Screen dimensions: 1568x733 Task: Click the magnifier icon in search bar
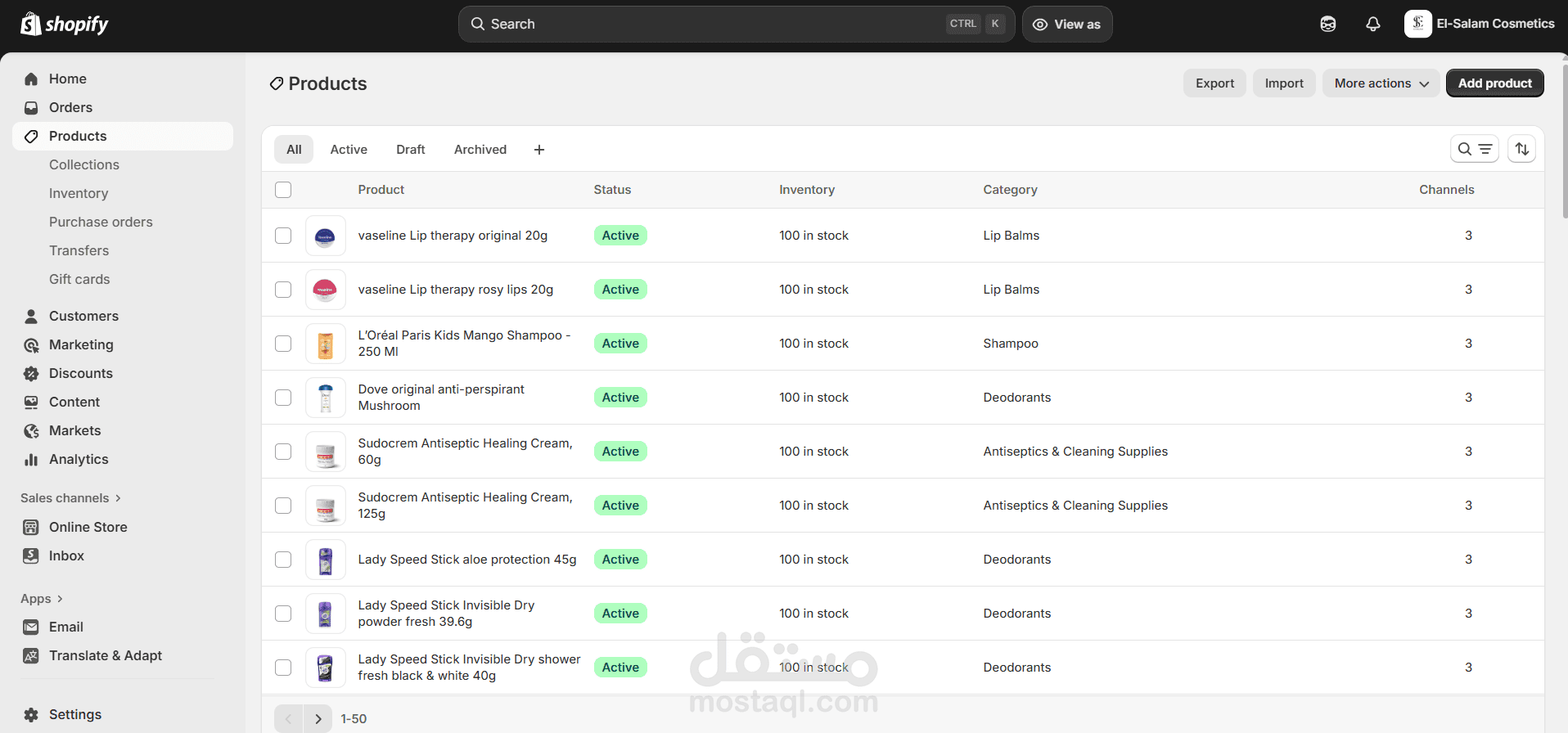(x=478, y=24)
